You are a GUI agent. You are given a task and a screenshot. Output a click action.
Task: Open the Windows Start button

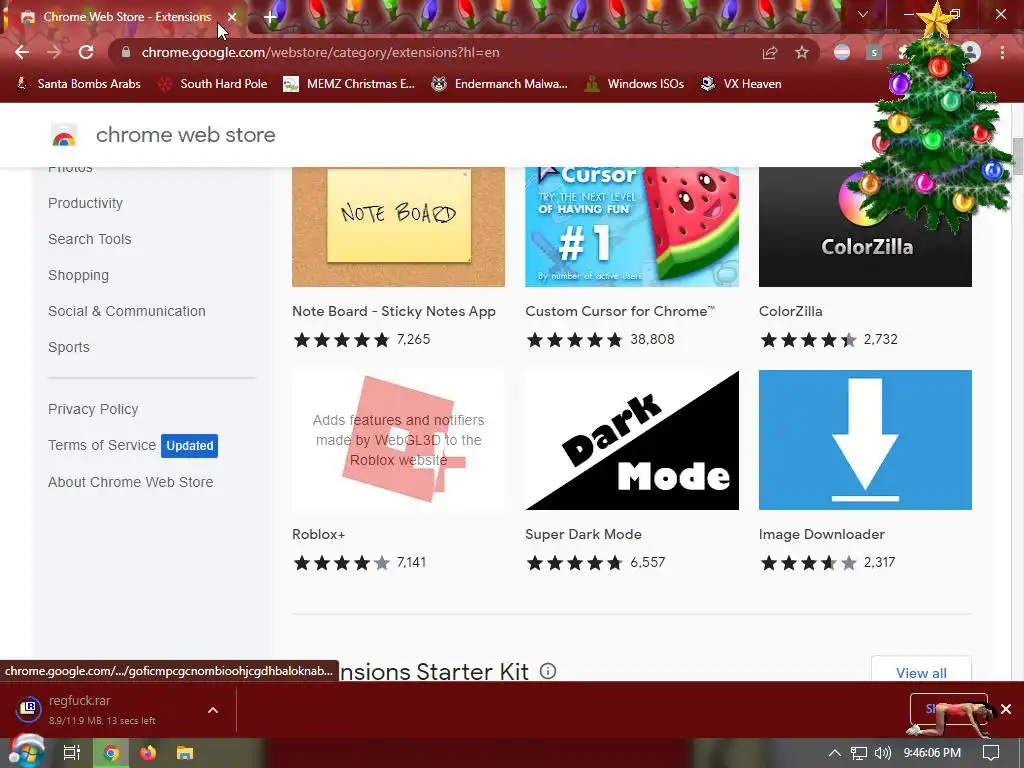[x=25, y=752]
